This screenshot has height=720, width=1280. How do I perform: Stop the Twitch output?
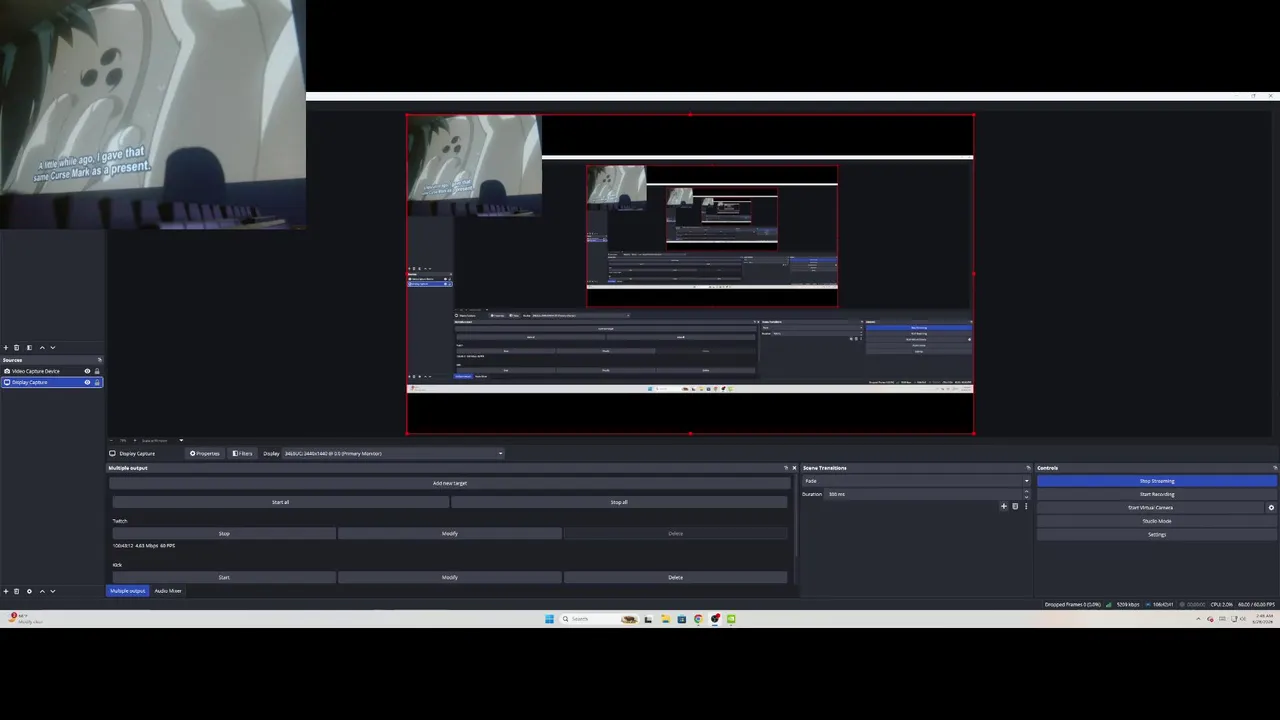click(224, 534)
